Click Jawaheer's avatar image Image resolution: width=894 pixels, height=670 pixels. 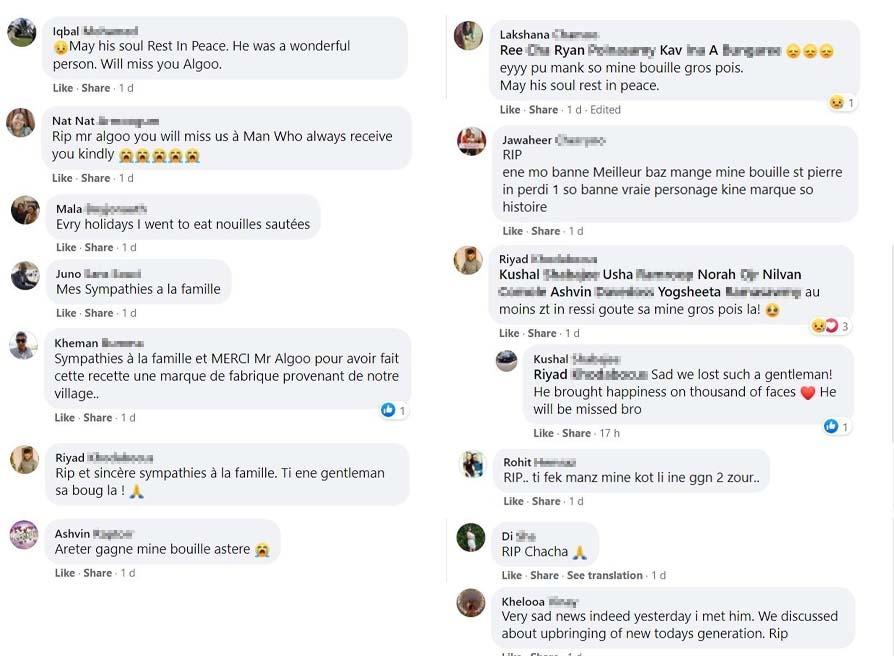[471, 141]
